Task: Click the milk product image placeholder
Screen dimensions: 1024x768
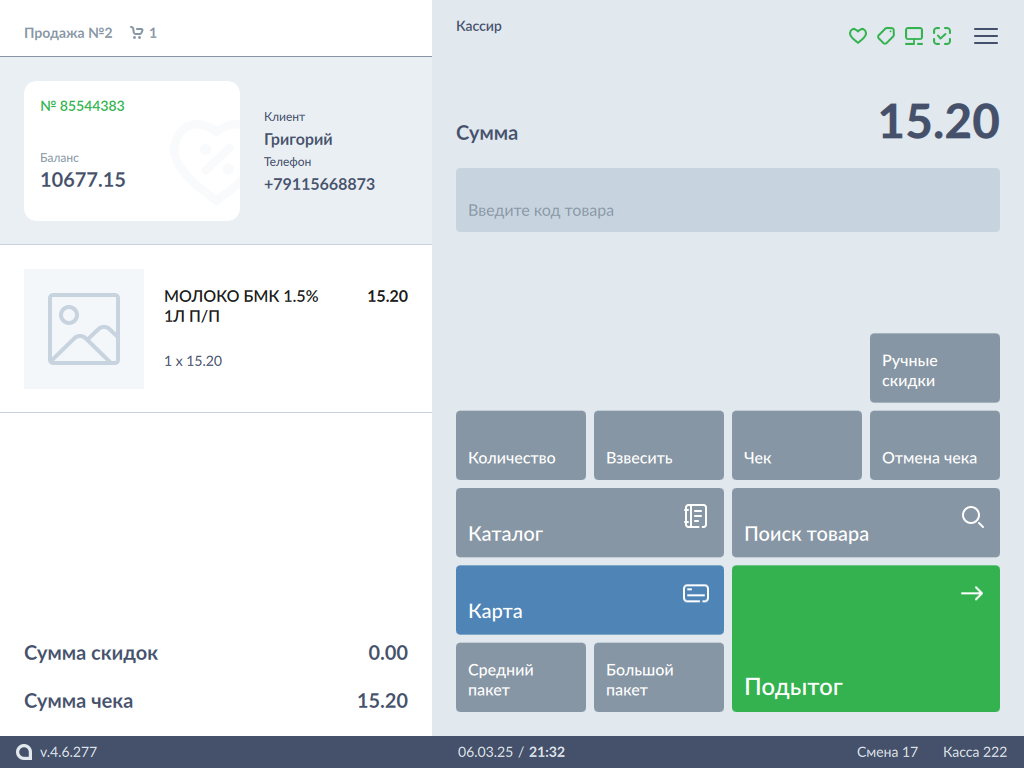Action: point(84,329)
